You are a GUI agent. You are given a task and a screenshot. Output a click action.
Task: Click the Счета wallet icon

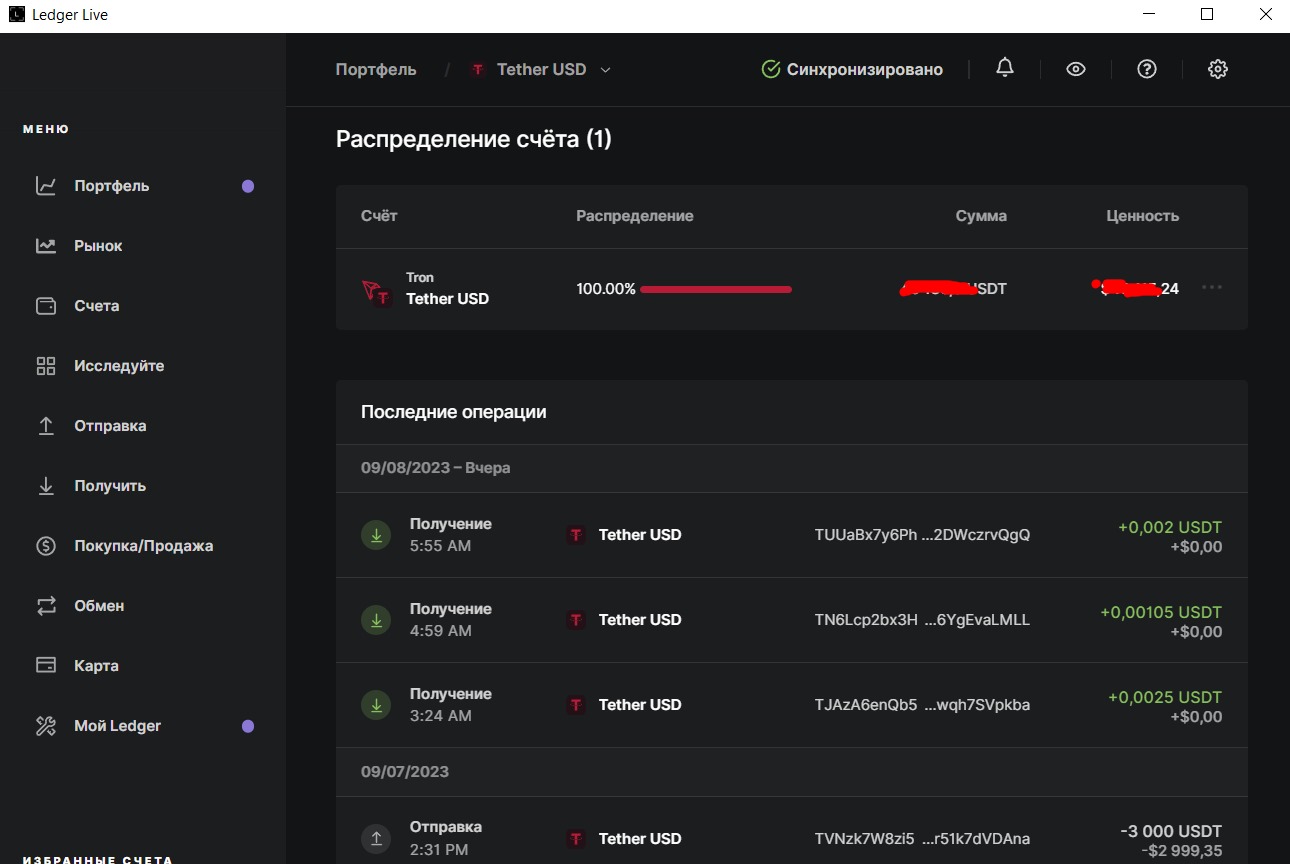pyautogui.click(x=46, y=306)
